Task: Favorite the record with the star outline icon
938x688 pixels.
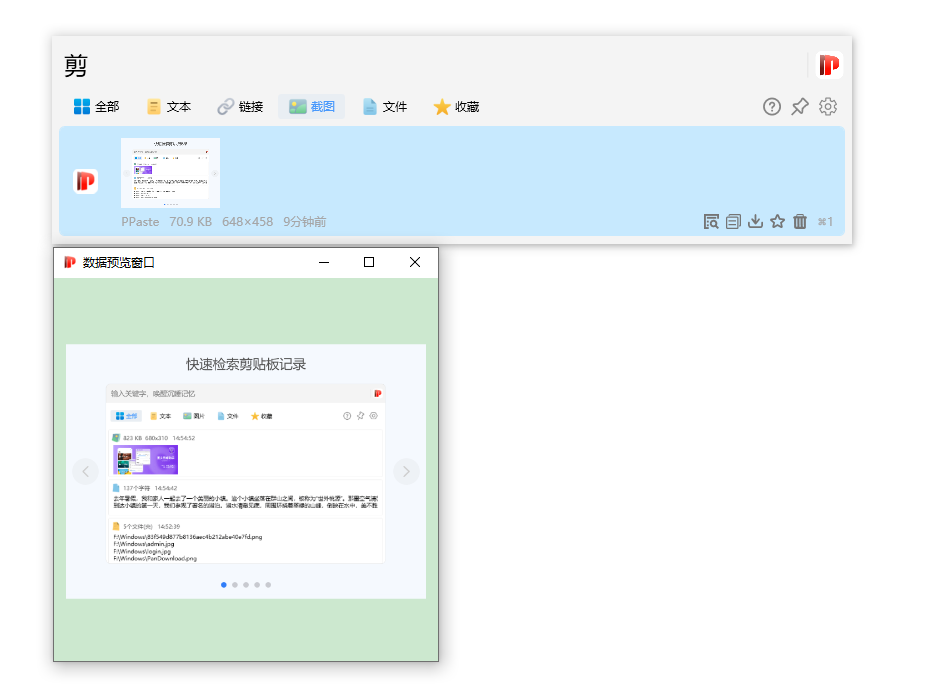Action: (778, 221)
